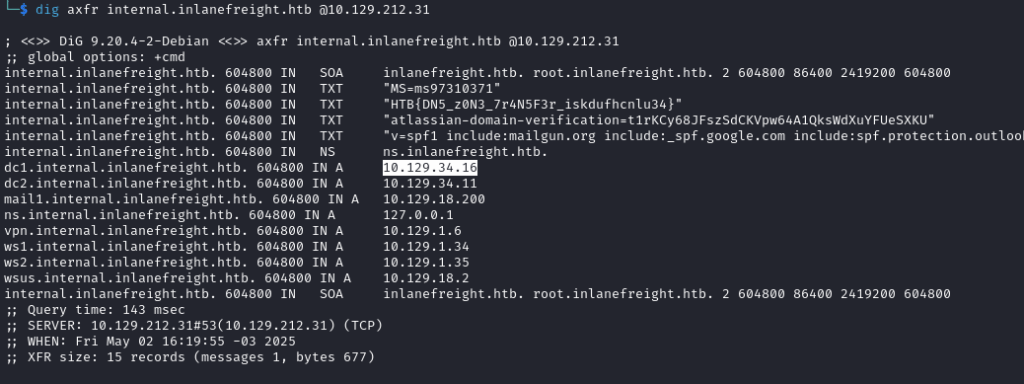Click ws2 address 10.129.1.35

[x=426, y=263]
